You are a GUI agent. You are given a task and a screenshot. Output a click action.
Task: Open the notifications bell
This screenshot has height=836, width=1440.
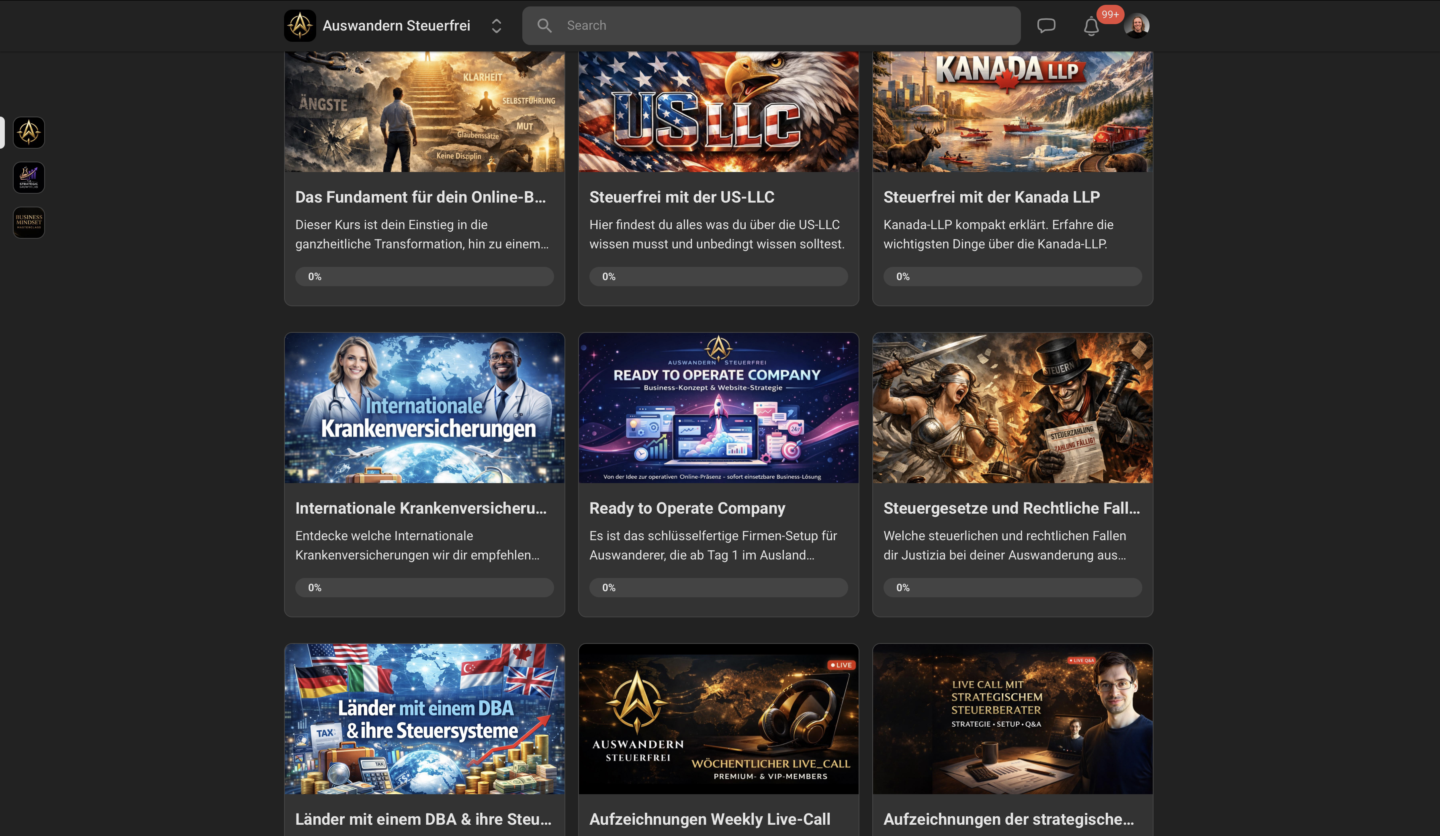pyautogui.click(x=1091, y=27)
